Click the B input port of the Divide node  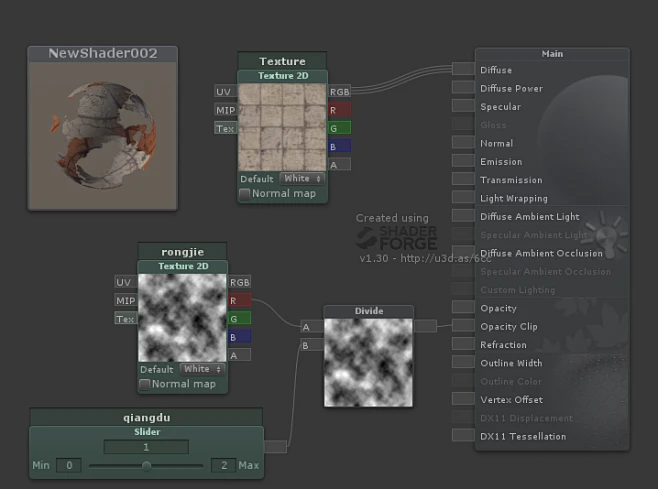pyautogui.click(x=311, y=345)
